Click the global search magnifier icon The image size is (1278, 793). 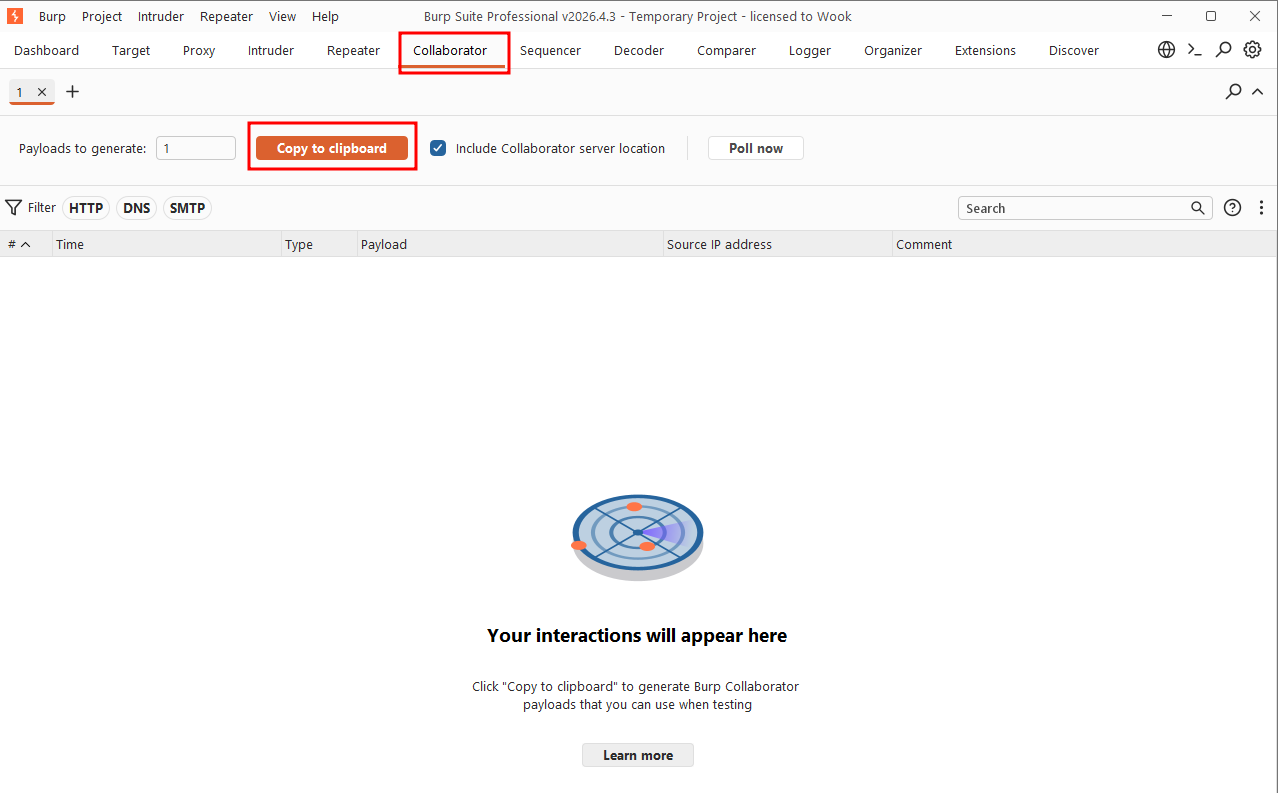[1223, 50]
